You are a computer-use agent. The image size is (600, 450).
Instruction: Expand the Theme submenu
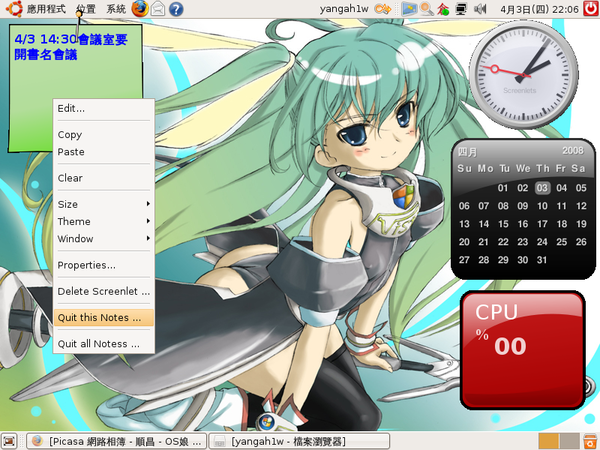(104, 222)
